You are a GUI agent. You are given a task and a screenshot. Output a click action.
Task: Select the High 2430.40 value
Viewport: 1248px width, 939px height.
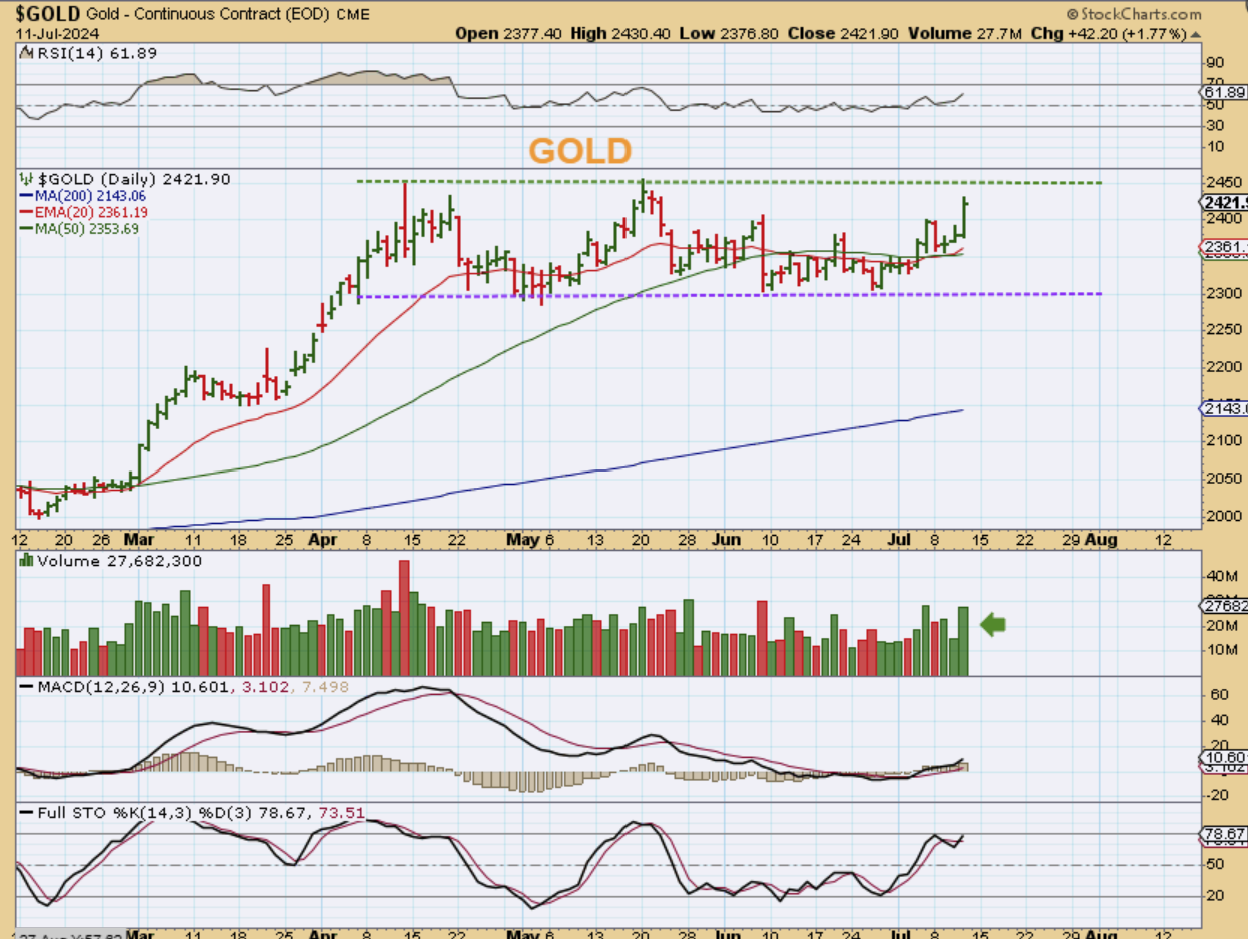point(622,33)
